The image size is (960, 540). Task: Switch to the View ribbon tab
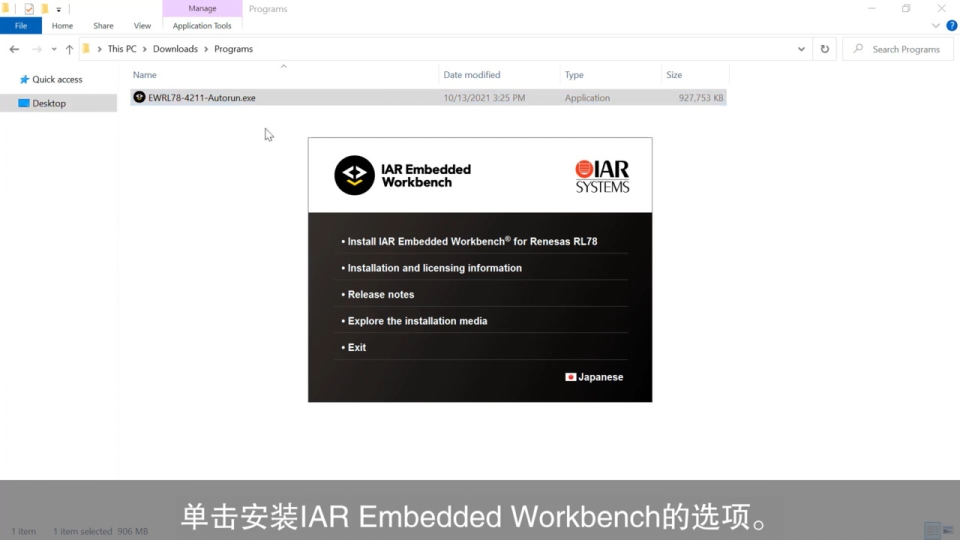click(x=142, y=26)
